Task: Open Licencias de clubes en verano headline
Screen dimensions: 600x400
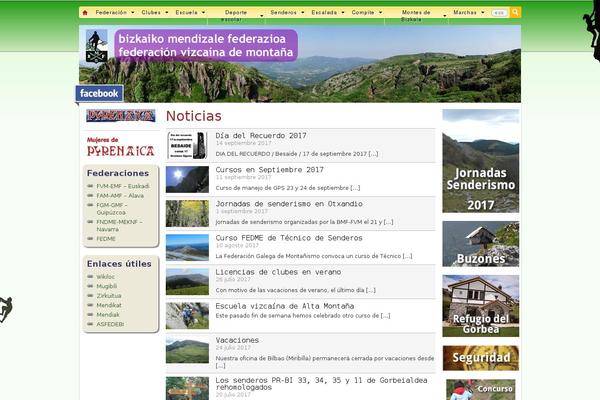Action: point(278,272)
